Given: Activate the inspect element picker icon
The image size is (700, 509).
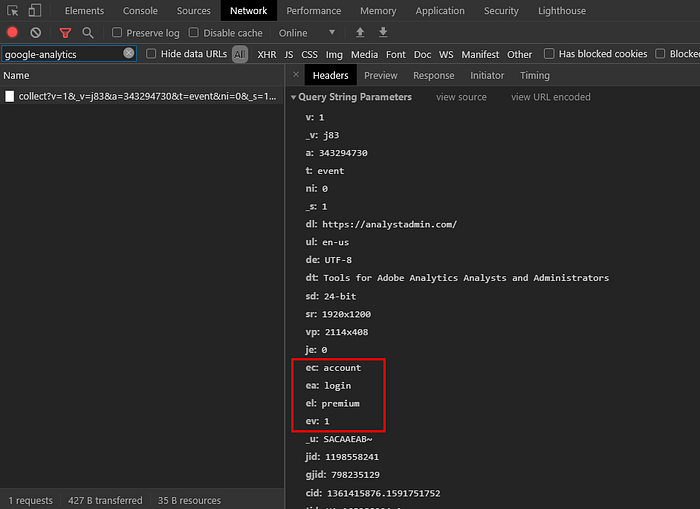Looking at the screenshot, I should [12, 11].
